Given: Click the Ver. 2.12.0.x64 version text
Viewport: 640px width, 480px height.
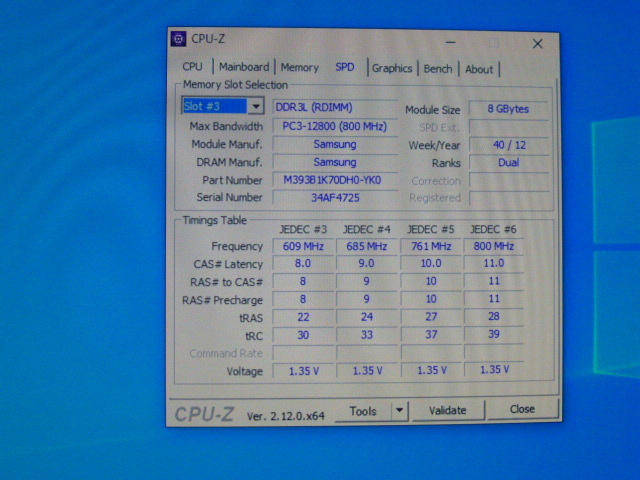Looking at the screenshot, I should pos(285,416).
